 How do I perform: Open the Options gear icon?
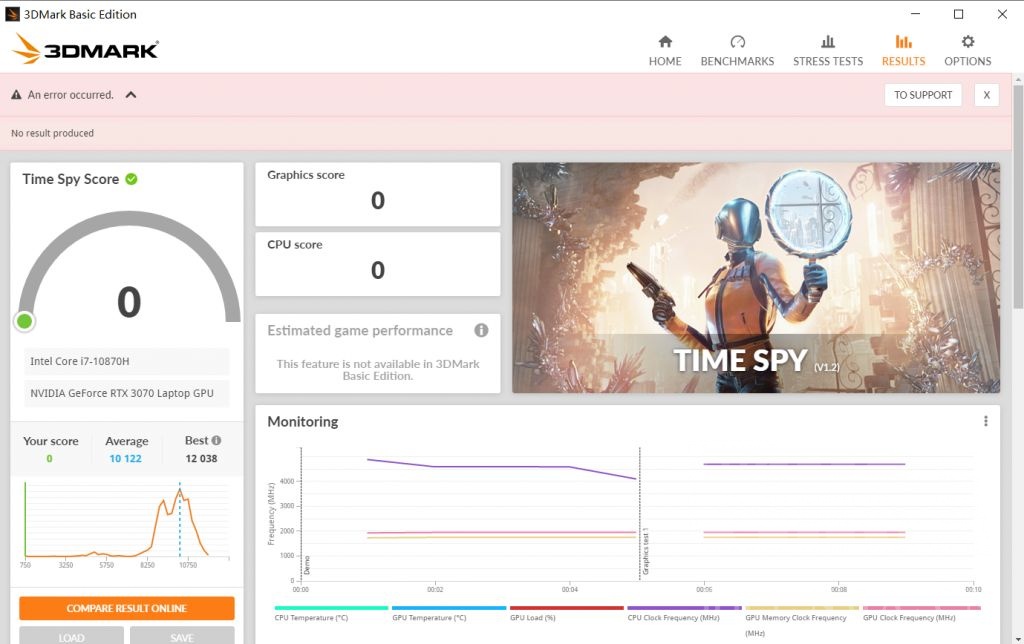(x=967, y=42)
